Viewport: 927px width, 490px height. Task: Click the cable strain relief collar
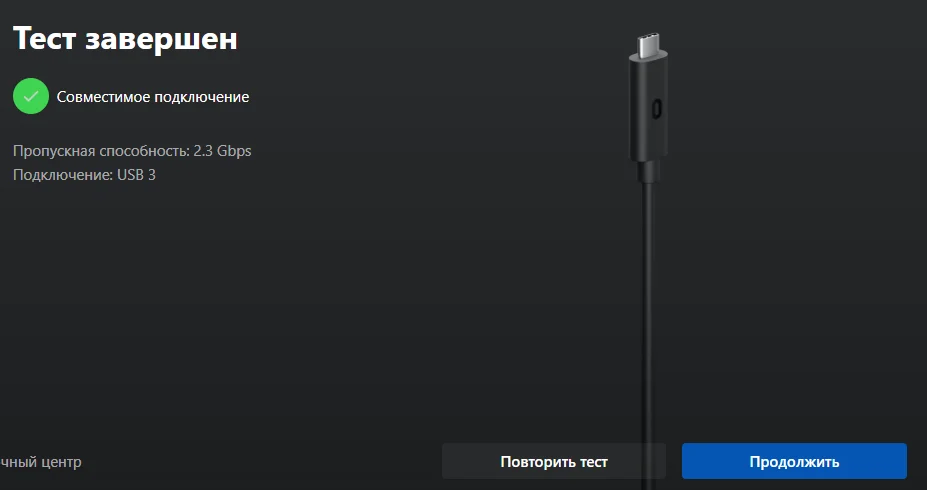(649, 170)
